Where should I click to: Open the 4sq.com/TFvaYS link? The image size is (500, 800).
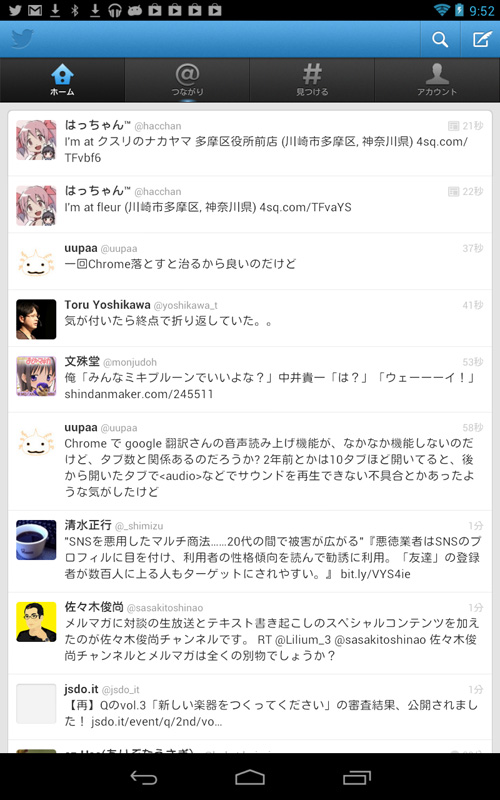tap(305, 208)
